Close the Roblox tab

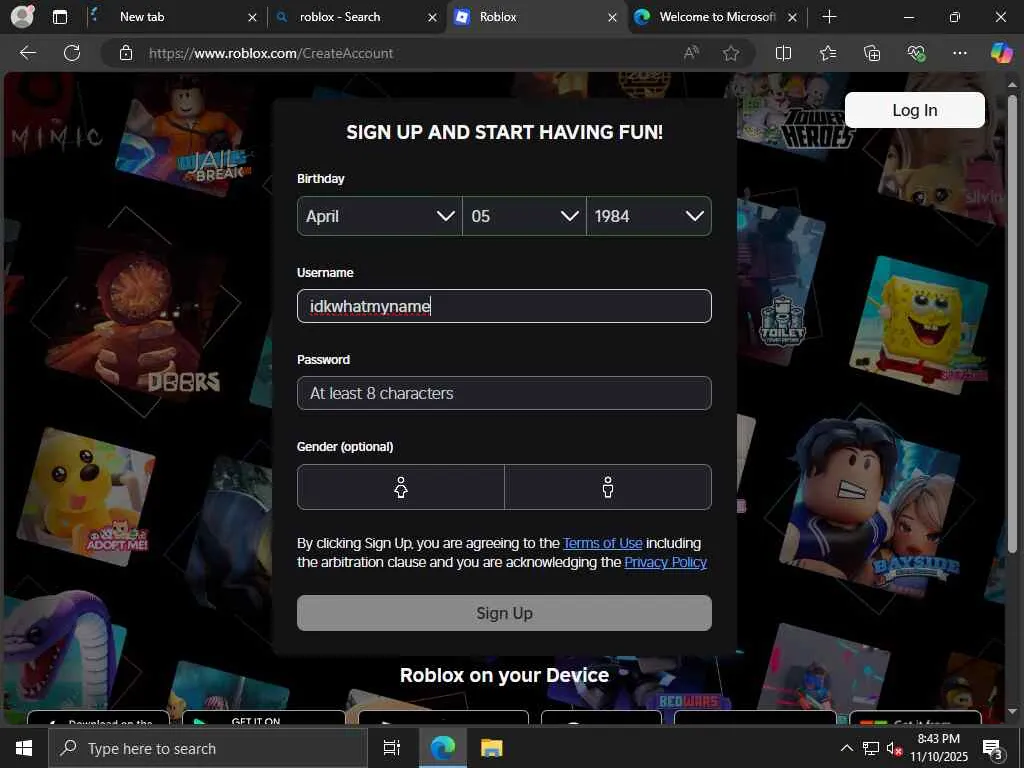click(x=612, y=18)
